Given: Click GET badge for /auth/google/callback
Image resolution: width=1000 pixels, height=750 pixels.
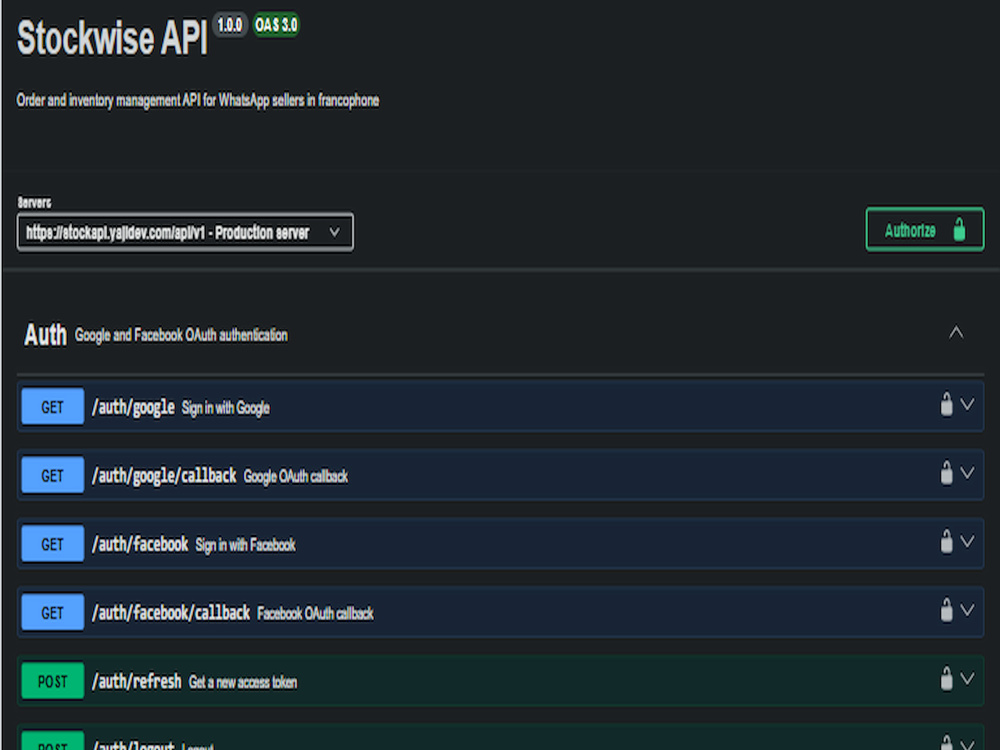Looking at the screenshot, I should click(x=52, y=475).
